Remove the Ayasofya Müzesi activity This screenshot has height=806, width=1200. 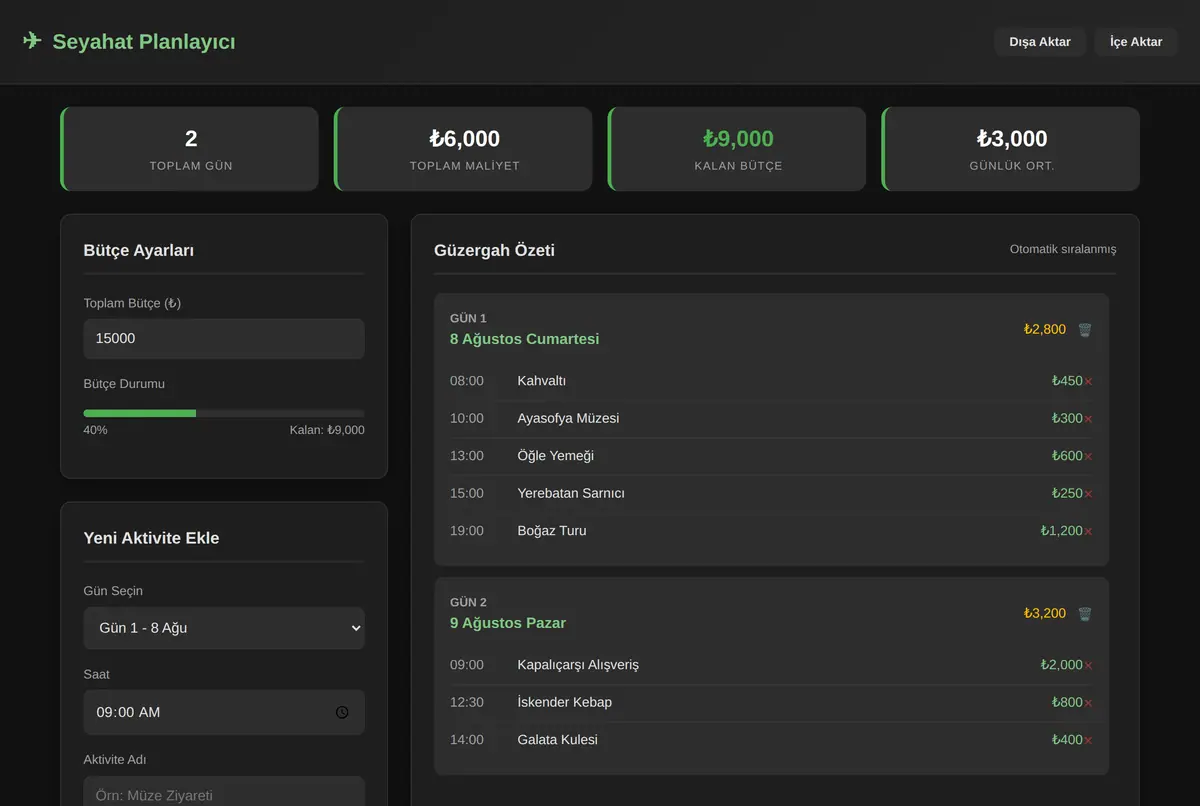tap(1088, 419)
